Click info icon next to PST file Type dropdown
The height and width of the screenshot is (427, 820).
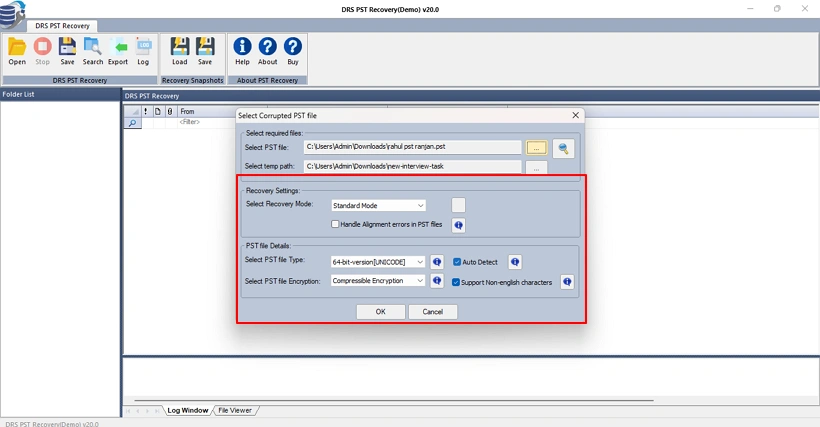point(437,262)
